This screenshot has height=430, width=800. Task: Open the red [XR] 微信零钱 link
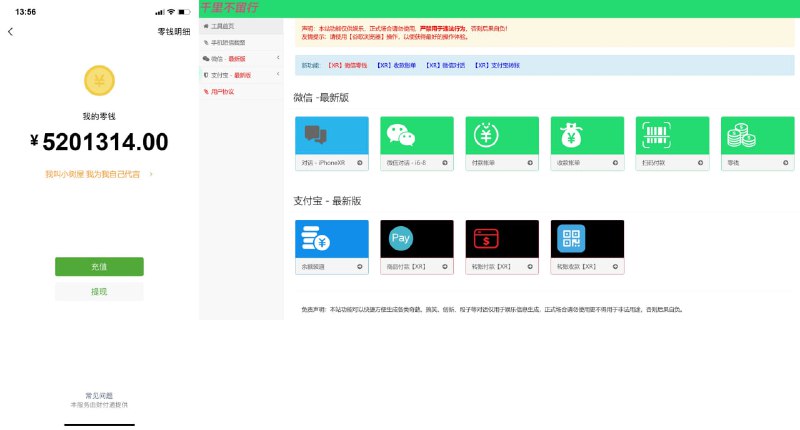click(x=347, y=65)
